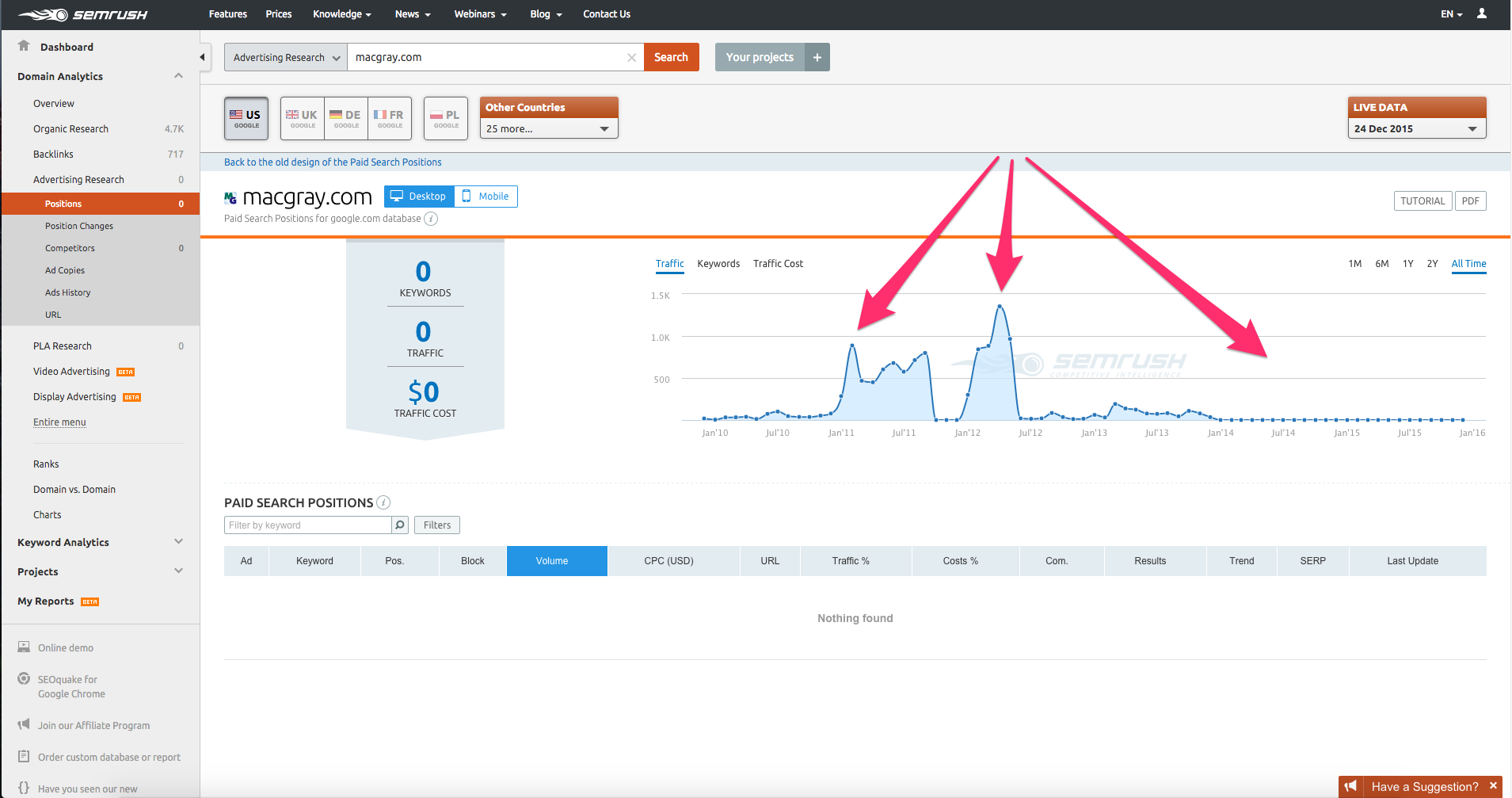Open Your projects
Image resolution: width=1512 pixels, height=798 pixels.
point(760,57)
